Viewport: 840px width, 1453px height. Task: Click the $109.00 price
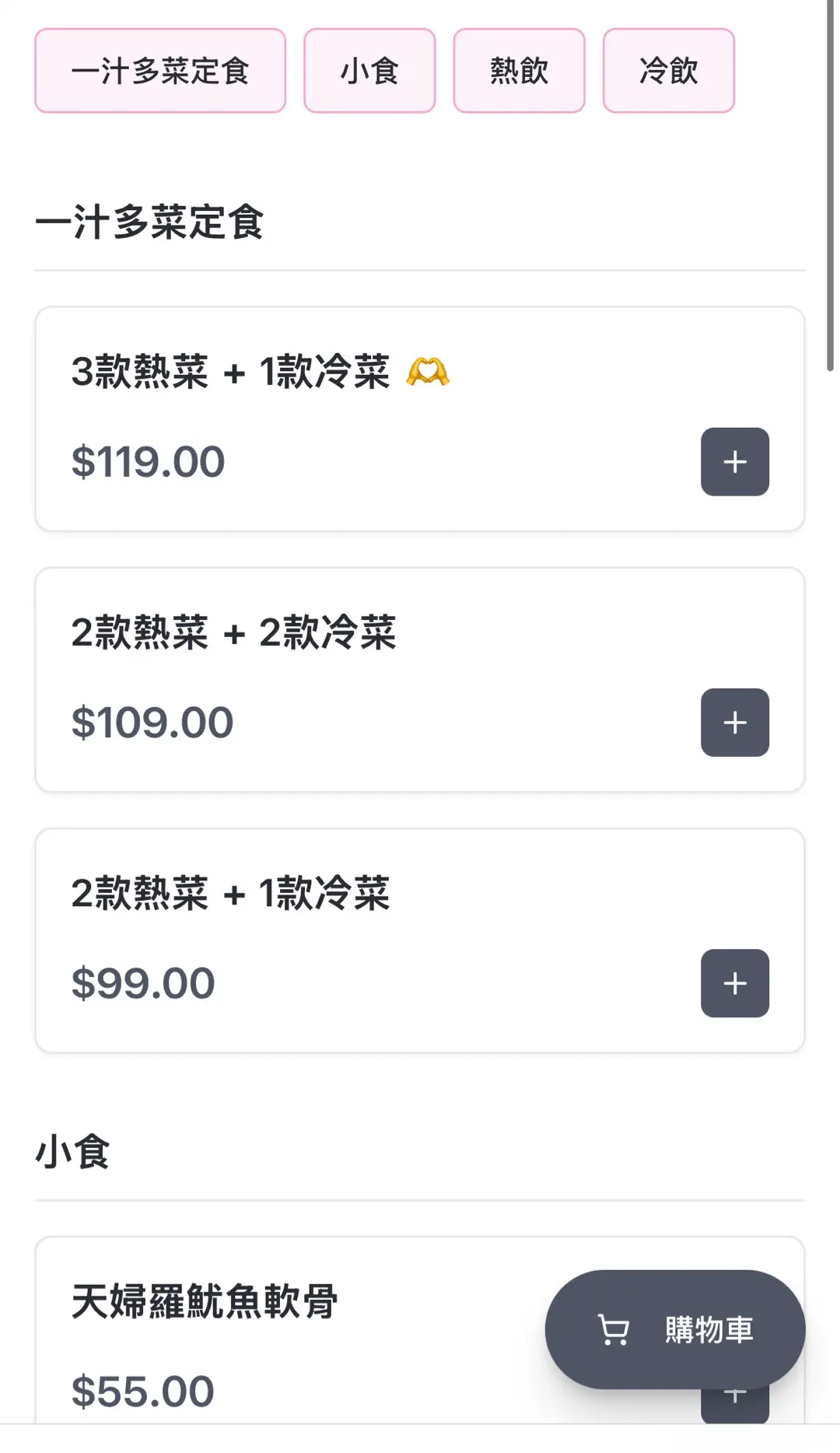(152, 722)
